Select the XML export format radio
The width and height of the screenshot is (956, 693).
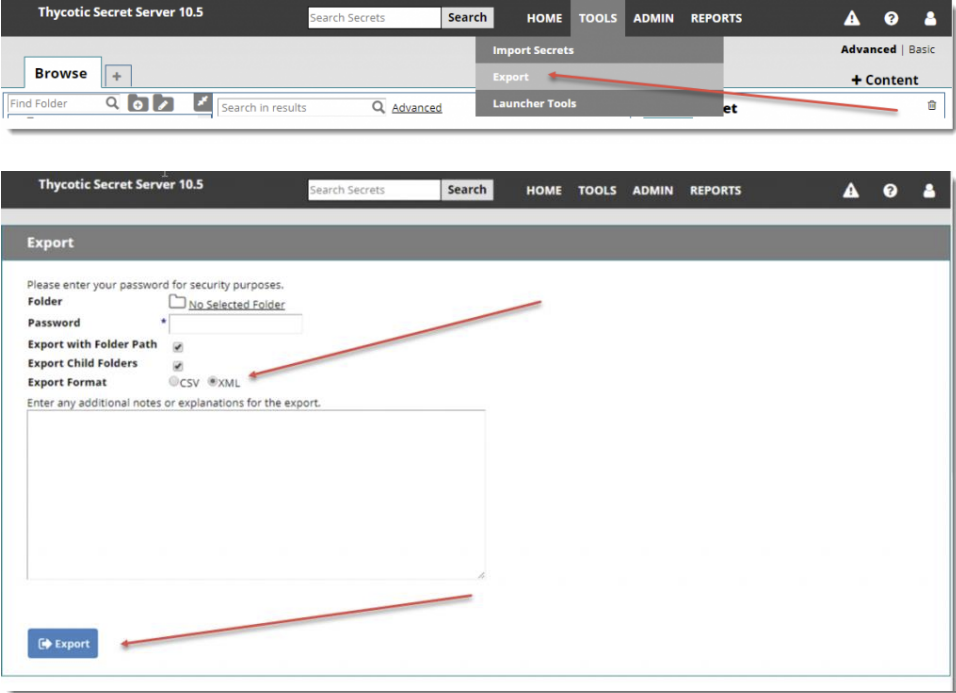(212, 382)
